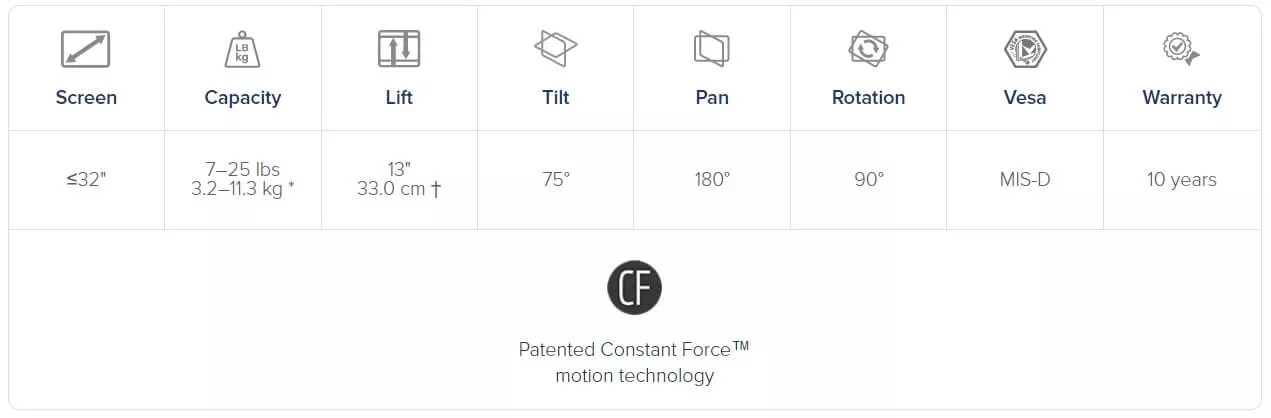Screen dimensions: 1271x418
Task: Click the black CF Constant Force logo
Action: point(635,288)
